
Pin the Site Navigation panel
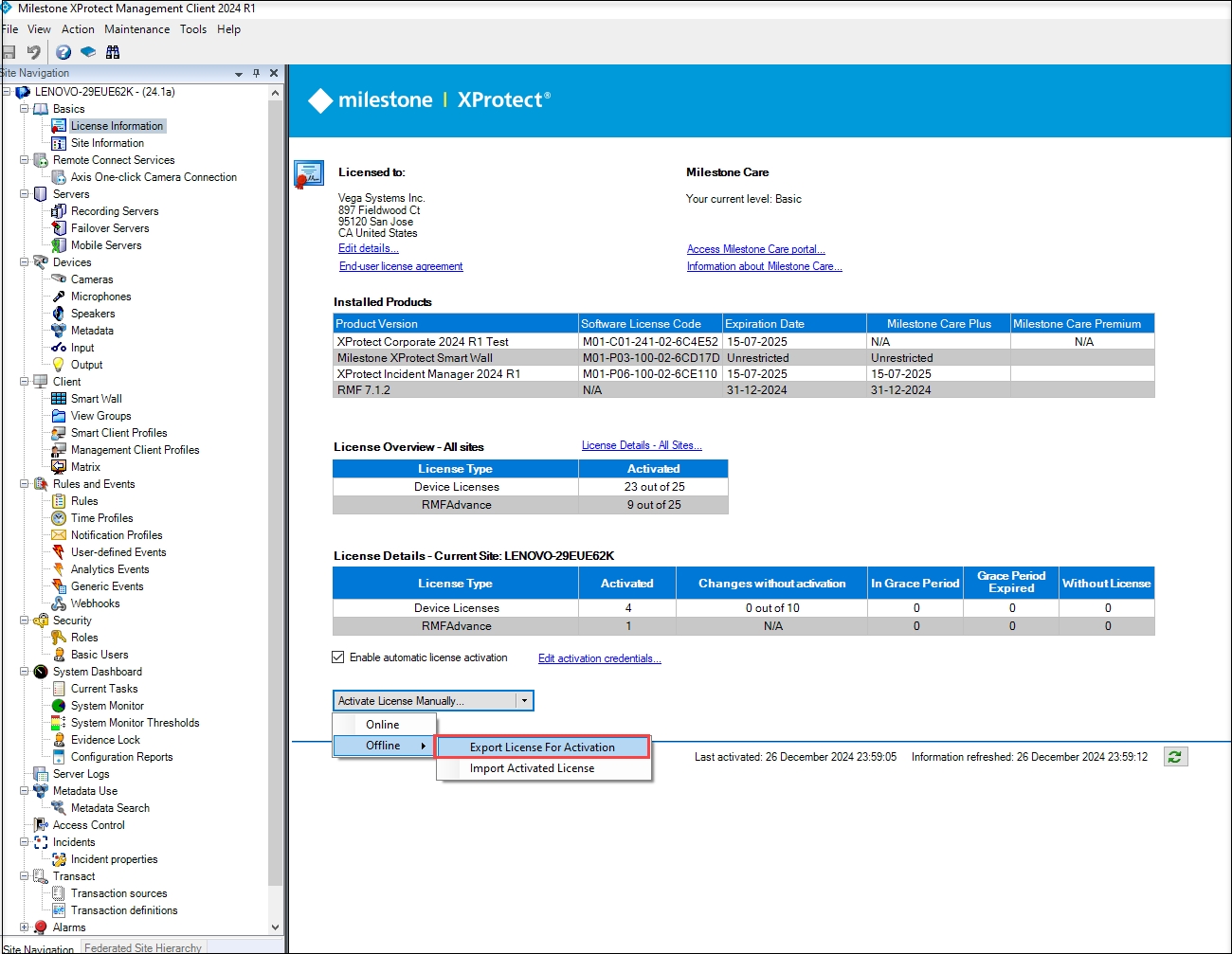click(256, 73)
